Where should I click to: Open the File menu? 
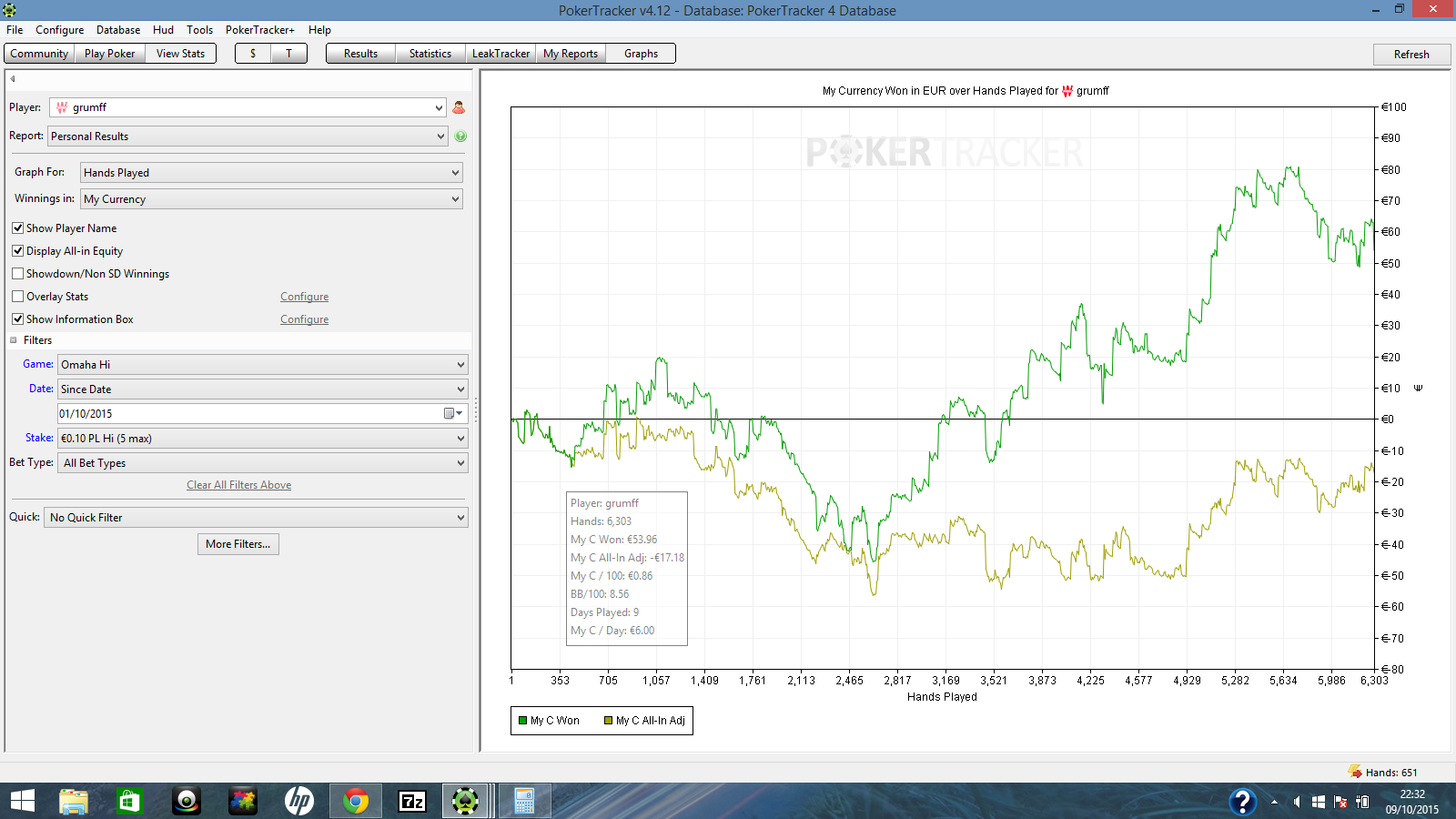pyautogui.click(x=15, y=30)
